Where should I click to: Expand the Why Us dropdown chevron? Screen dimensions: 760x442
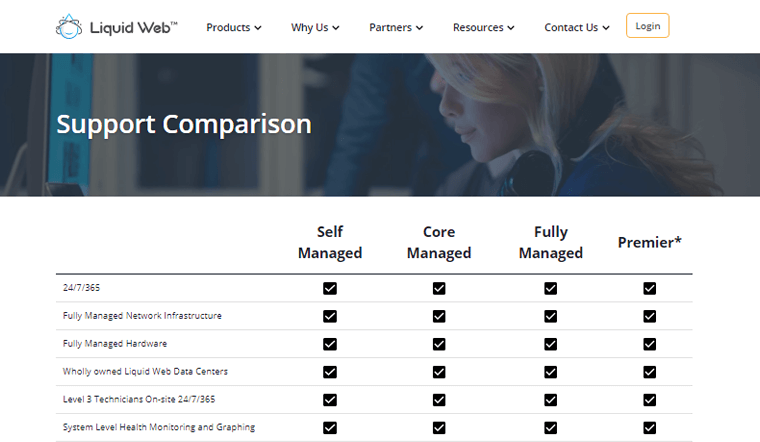click(336, 28)
